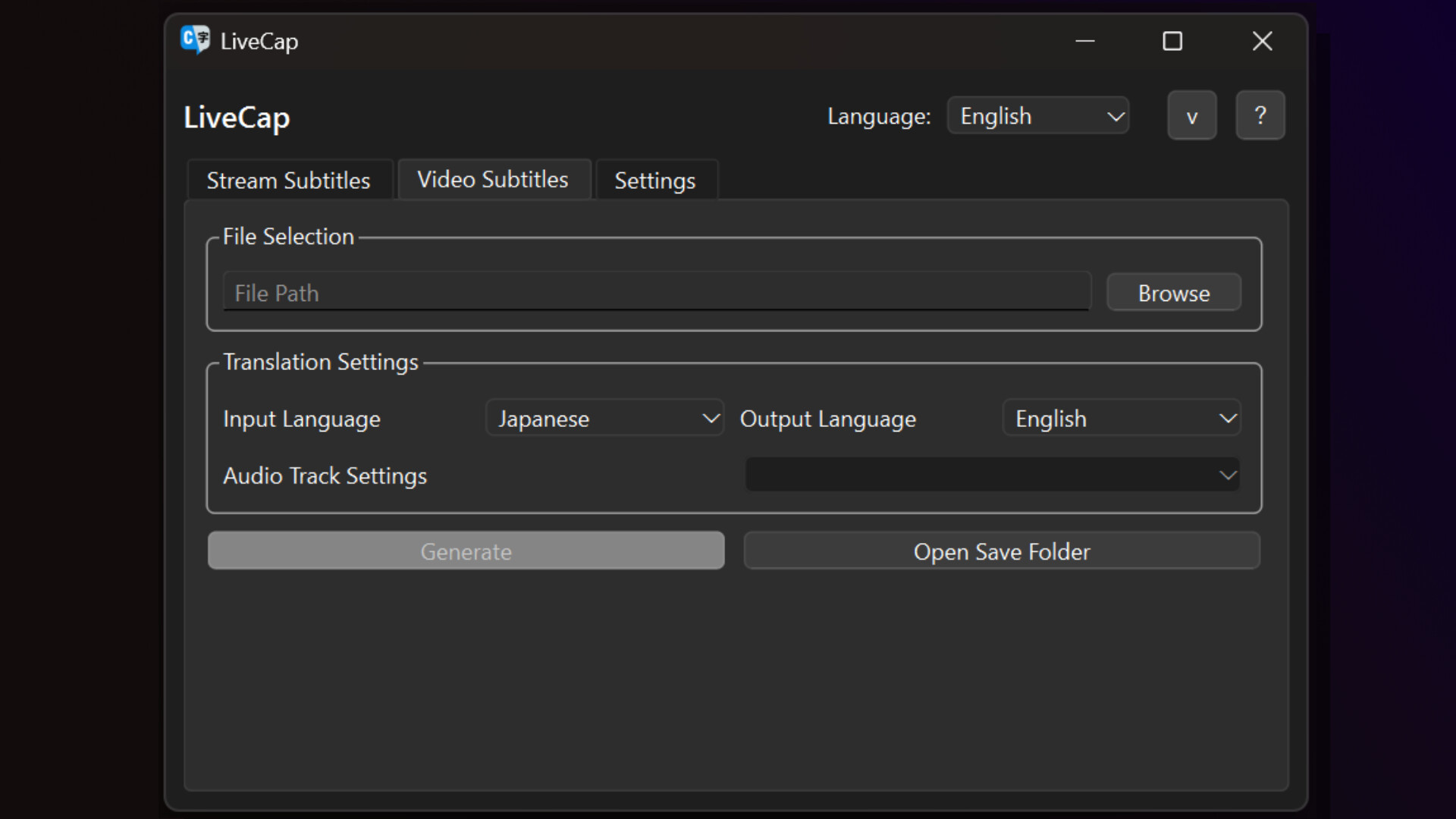This screenshot has height=819, width=1456.
Task: Open the help question mark button
Action: coord(1260,115)
